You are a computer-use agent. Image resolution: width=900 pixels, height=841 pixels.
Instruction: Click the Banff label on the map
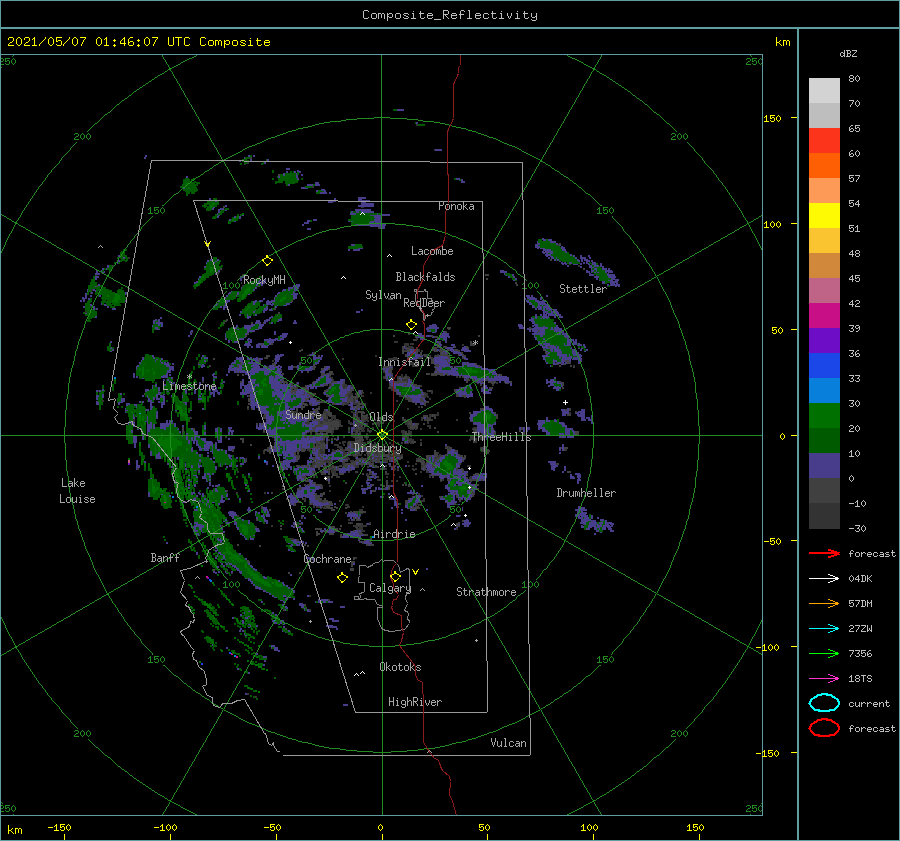(x=165, y=557)
